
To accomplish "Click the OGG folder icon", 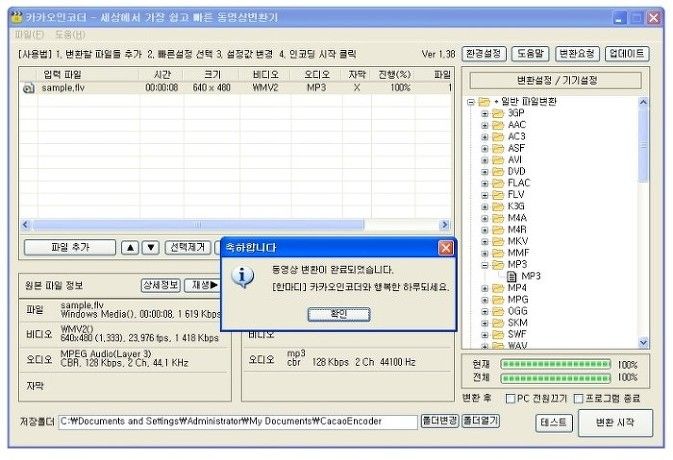I will coord(498,311).
